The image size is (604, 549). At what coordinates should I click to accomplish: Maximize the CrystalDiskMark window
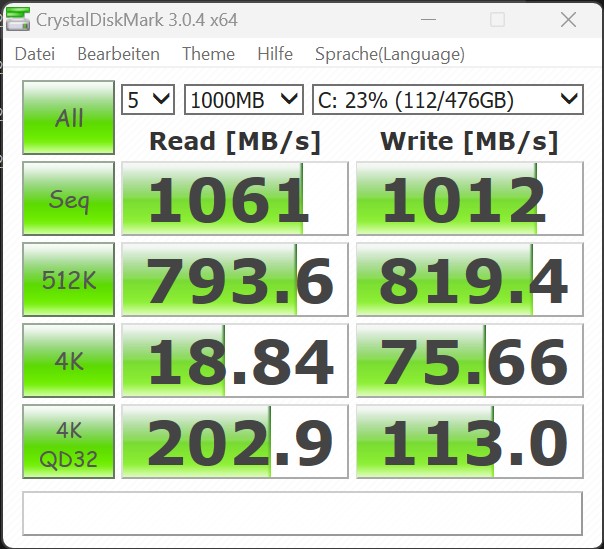(x=497, y=20)
